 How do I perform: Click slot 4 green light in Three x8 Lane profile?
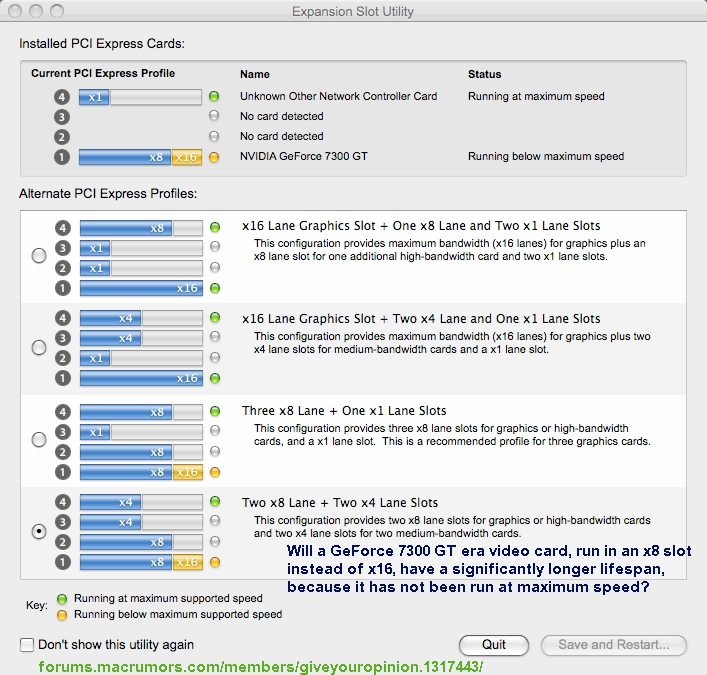[215, 411]
